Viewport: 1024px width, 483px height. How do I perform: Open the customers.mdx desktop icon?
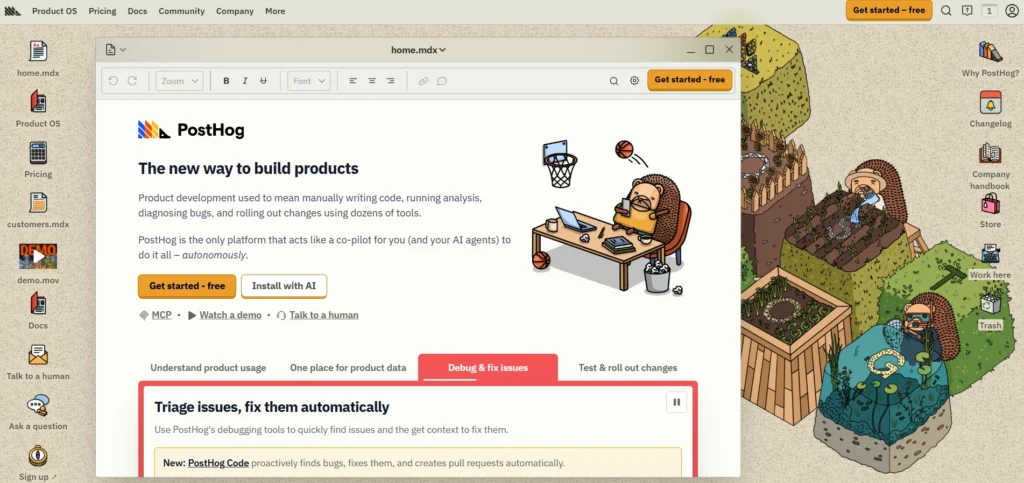(x=38, y=203)
